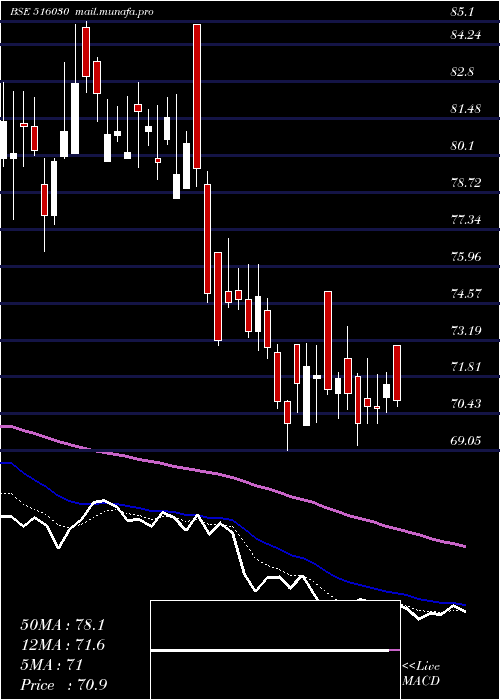500x700 pixels.
Task: Click the mail.munafa.pro source text
Action: coord(113,12)
